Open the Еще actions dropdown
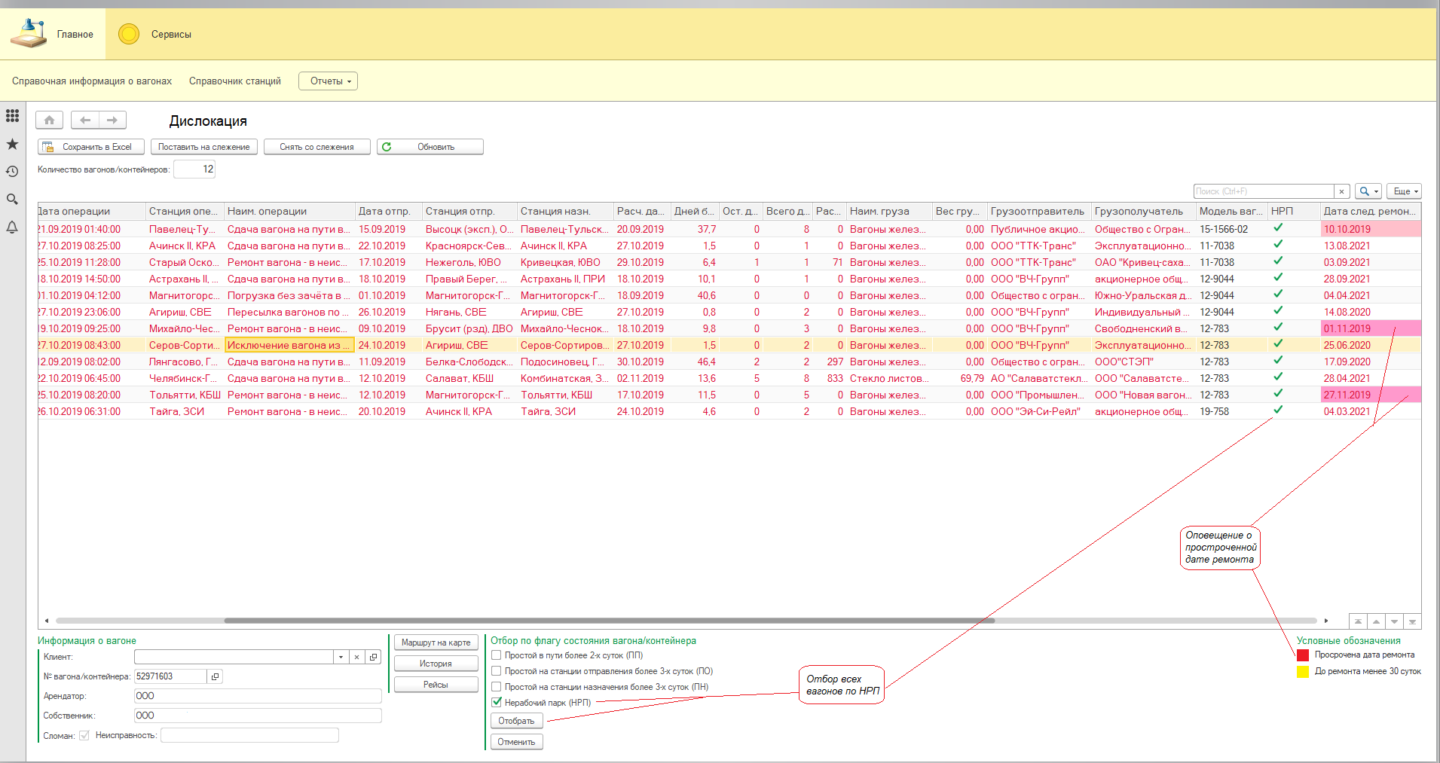 pos(1404,191)
